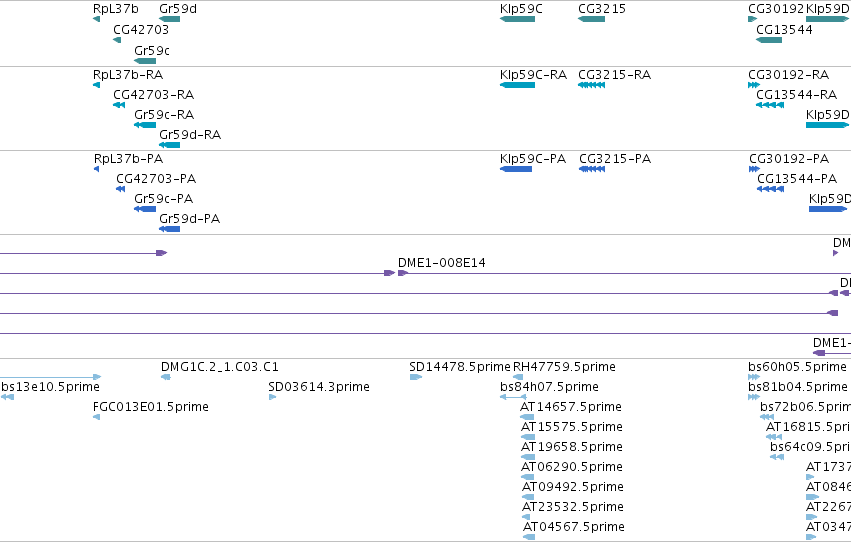Open the AT06290.5prime EST
Screen dimensions: 851x542
click(528, 477)
